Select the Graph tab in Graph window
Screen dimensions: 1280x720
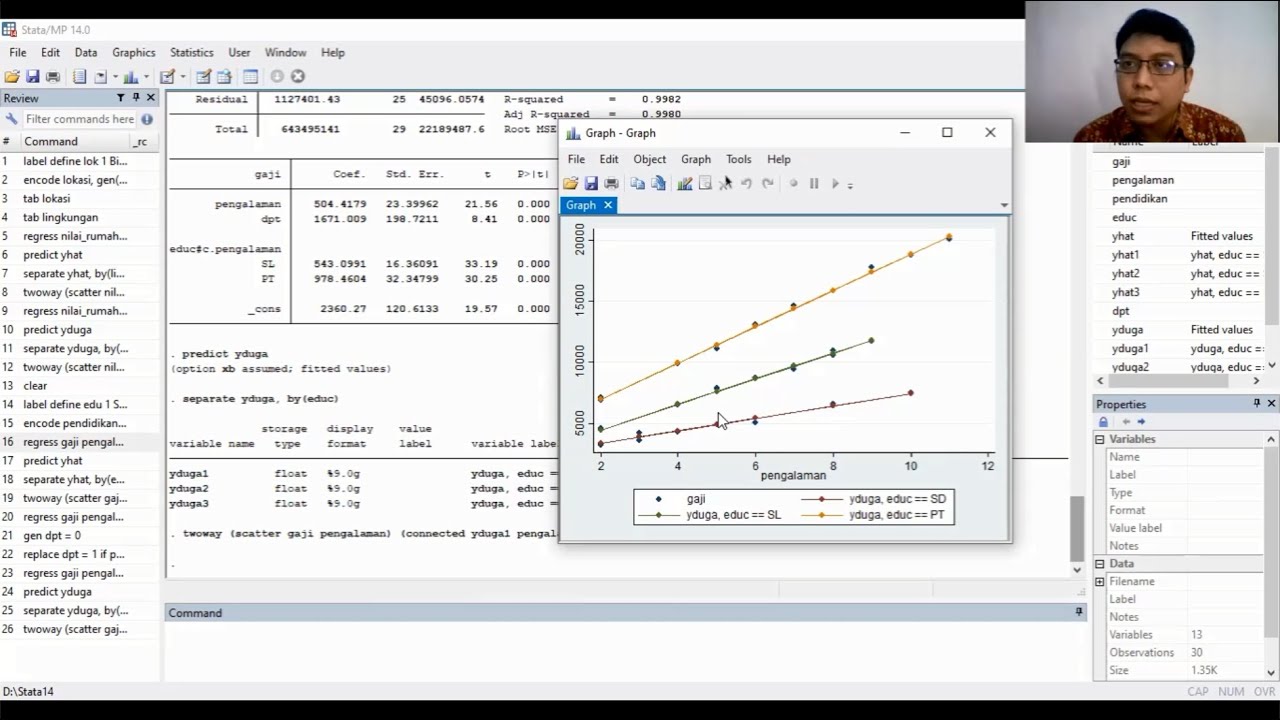pos(581,205)
